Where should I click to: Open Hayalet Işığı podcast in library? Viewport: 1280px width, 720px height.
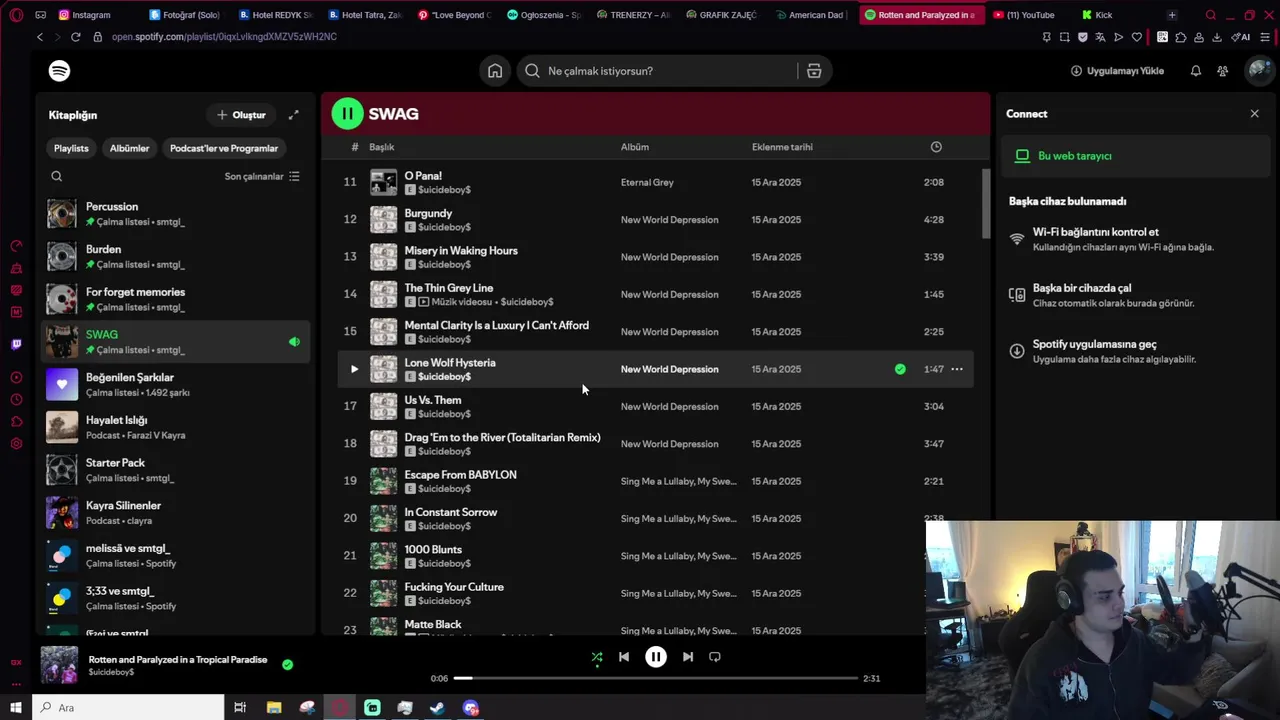pyautogui.click(x=176, y=427)
